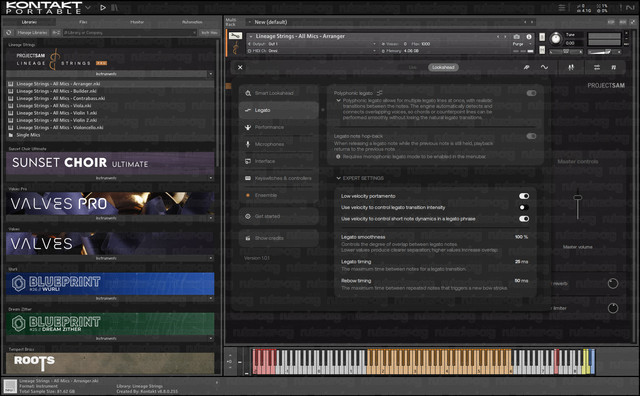Open Keyswitches & controllers settings page
Screen dimensions: 640x396
pyautogui.click(x=278, y=178)
